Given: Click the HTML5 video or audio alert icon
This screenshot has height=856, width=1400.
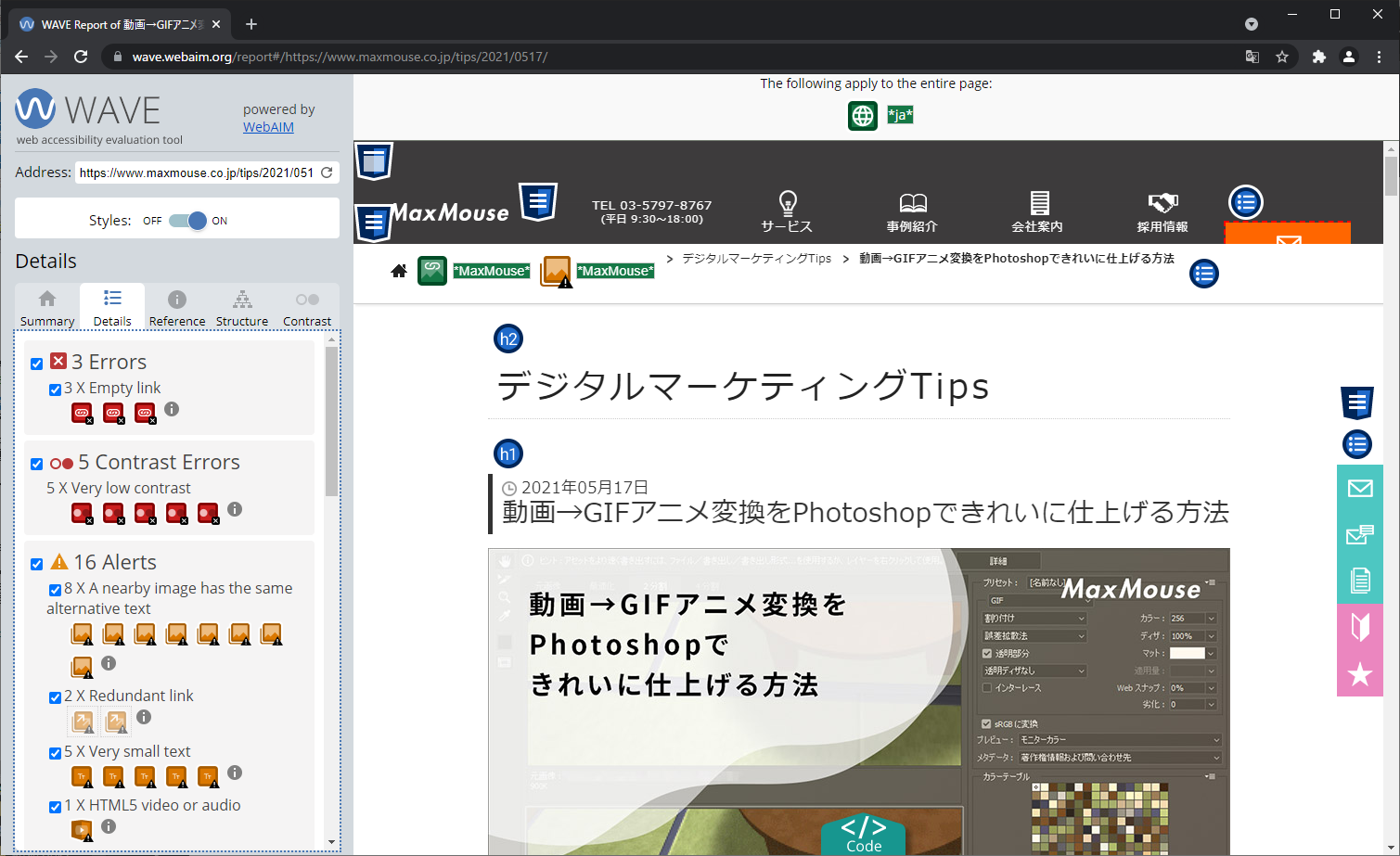Looking at the screenshot, I should (x=82, y=830).
